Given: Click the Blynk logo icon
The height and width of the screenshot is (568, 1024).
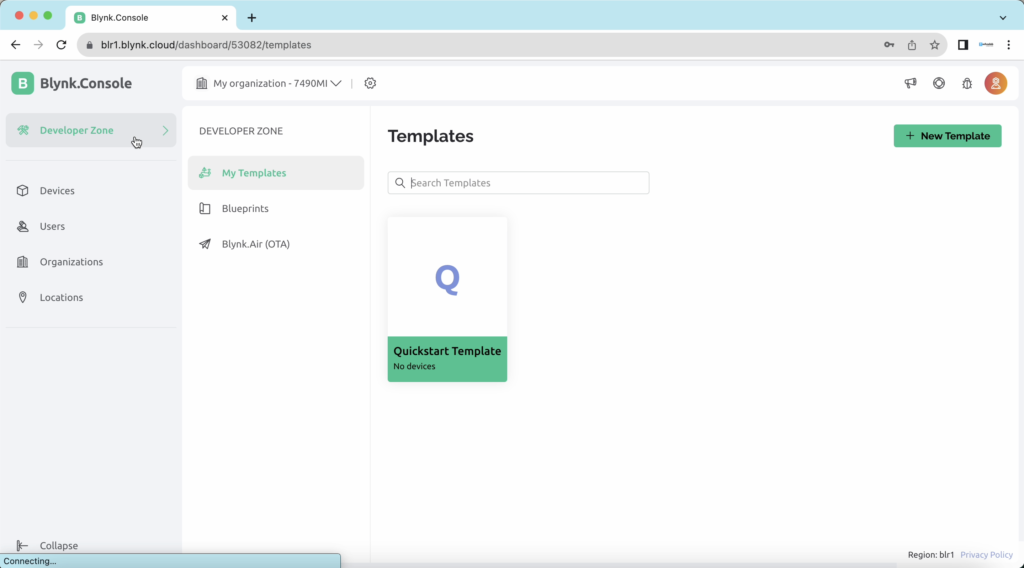Looking at the screenshot, I should pos(22,84).
